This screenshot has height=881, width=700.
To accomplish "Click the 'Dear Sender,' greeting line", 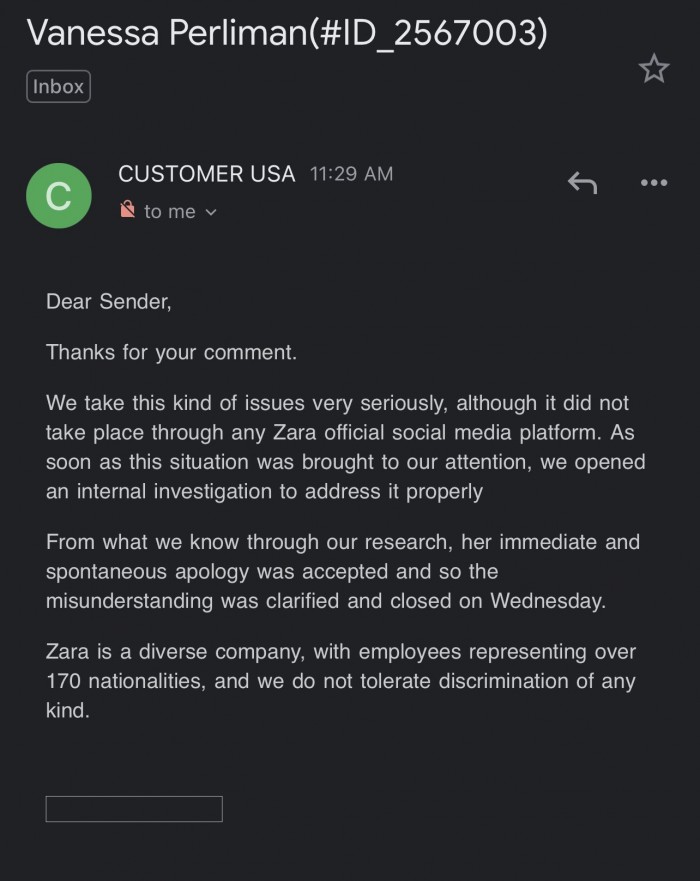I will coord(108,301).
